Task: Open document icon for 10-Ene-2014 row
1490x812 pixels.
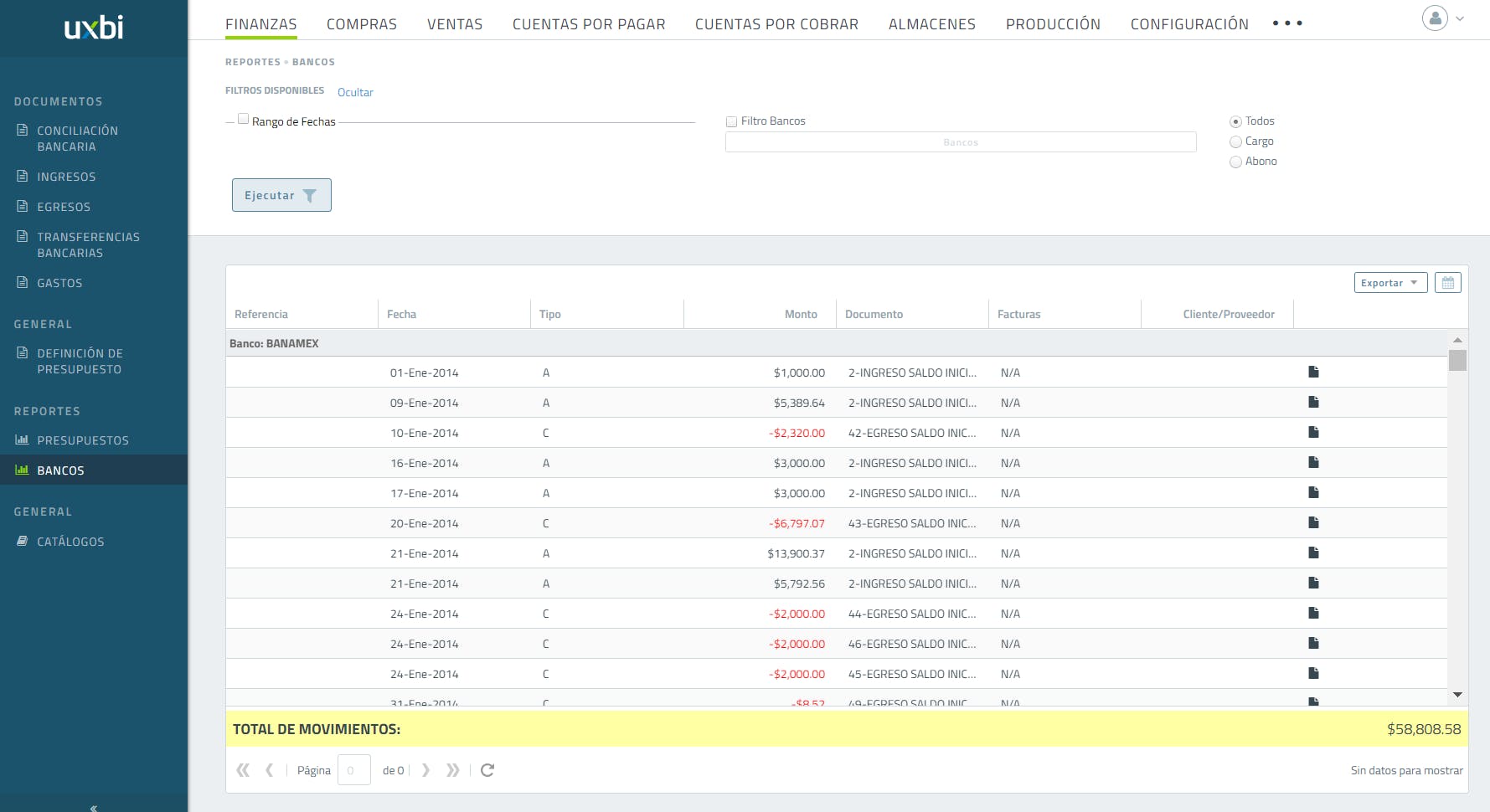Action: coord(1313,432)
